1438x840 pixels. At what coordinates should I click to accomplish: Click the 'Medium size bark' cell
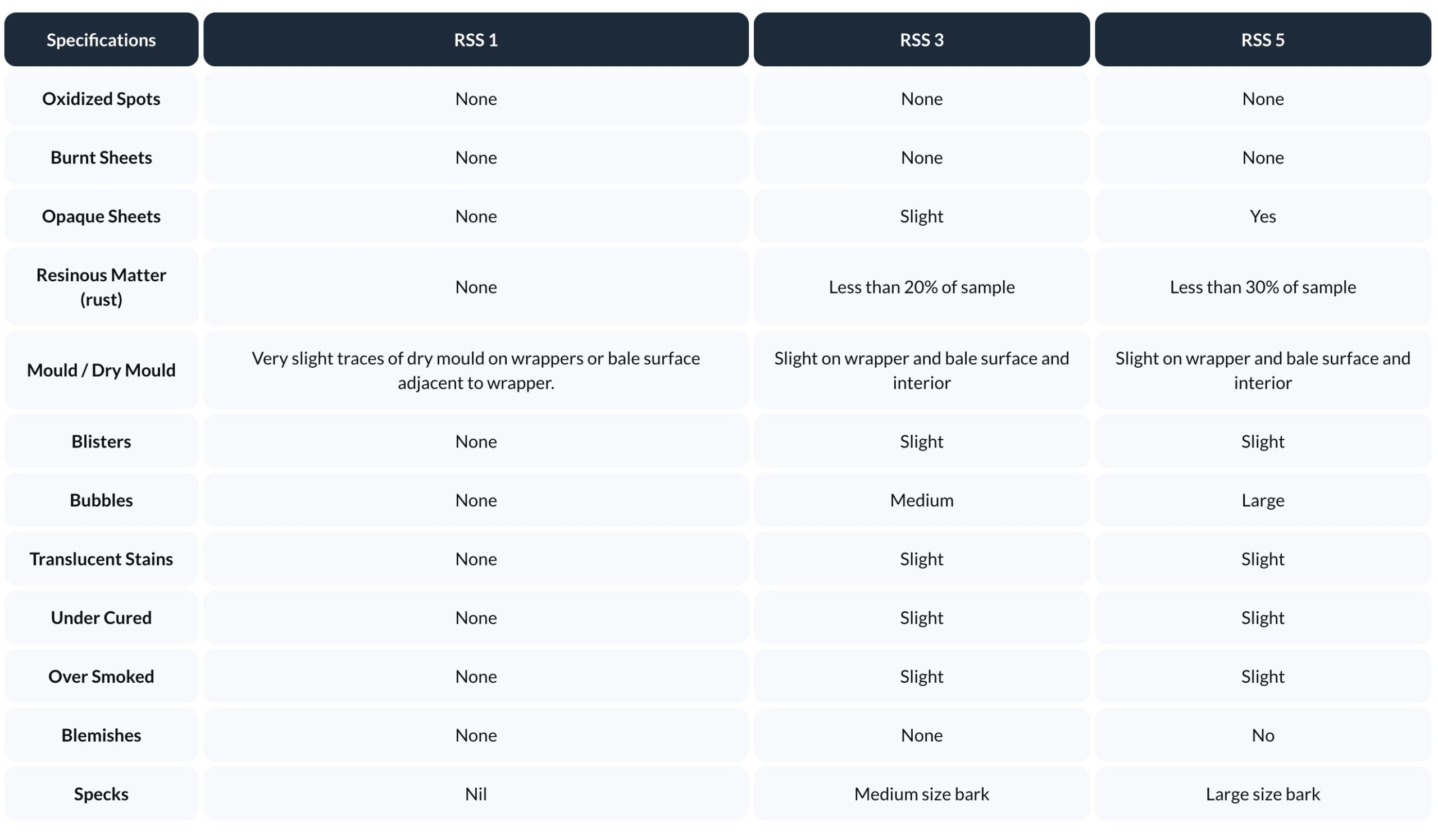pyautogui.click(x=921, y=794)
